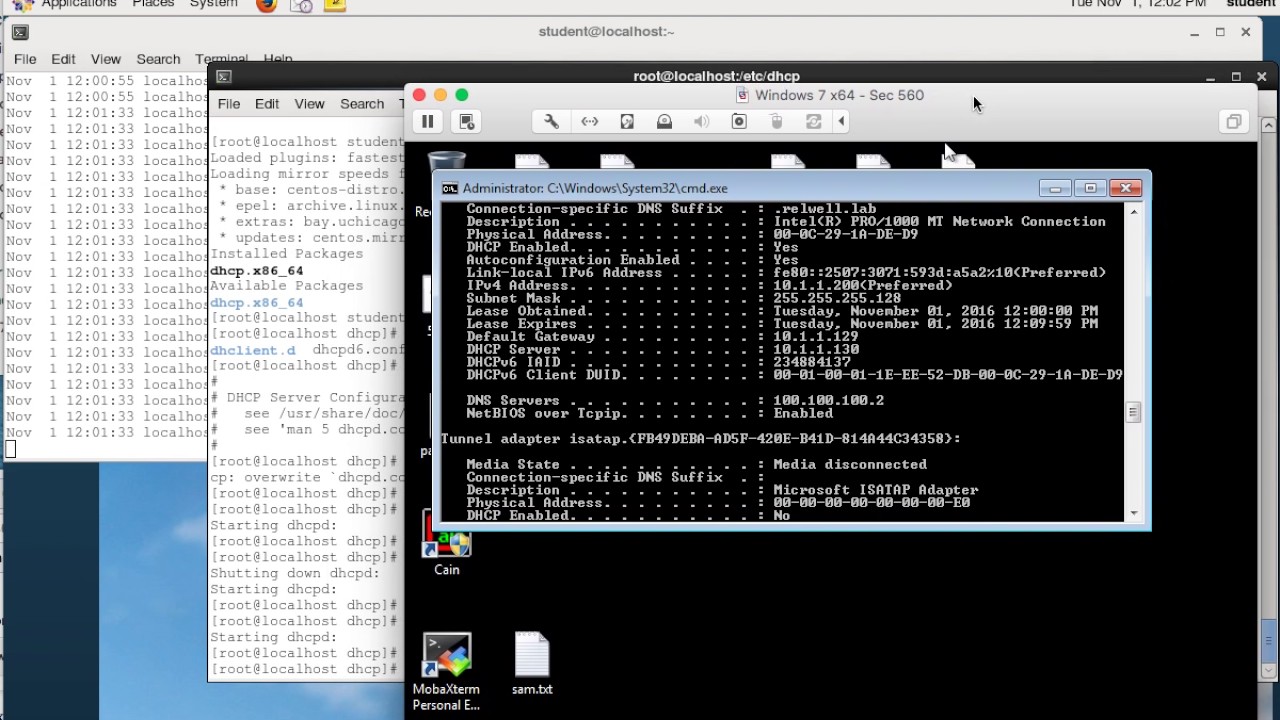Image resolution: width=1280 pixels, height=720 pixels.
Task: Click the subnet mask 255.255.255.128
Action: (837, 298)
